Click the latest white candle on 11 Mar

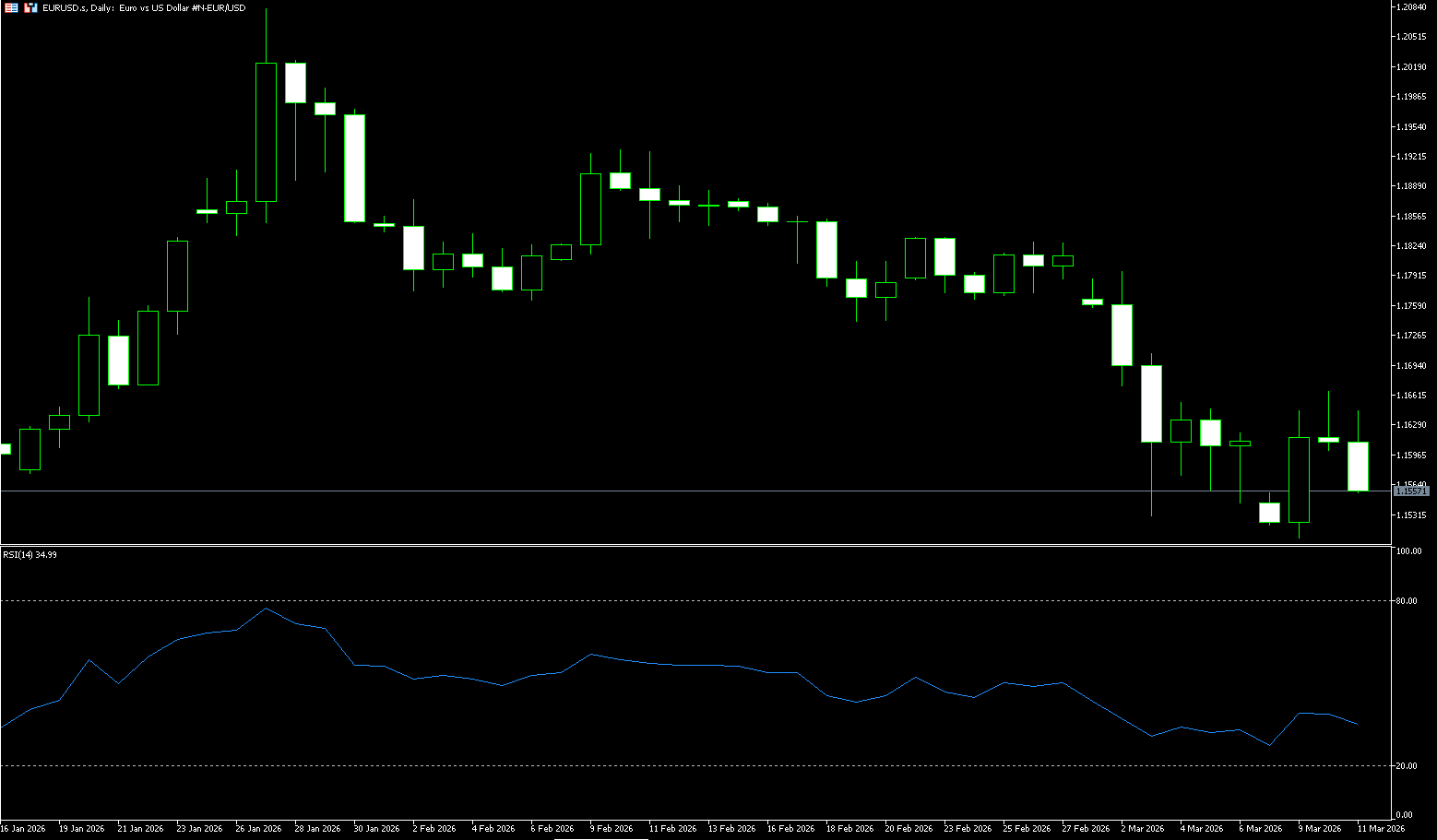tap(1358, 466)
